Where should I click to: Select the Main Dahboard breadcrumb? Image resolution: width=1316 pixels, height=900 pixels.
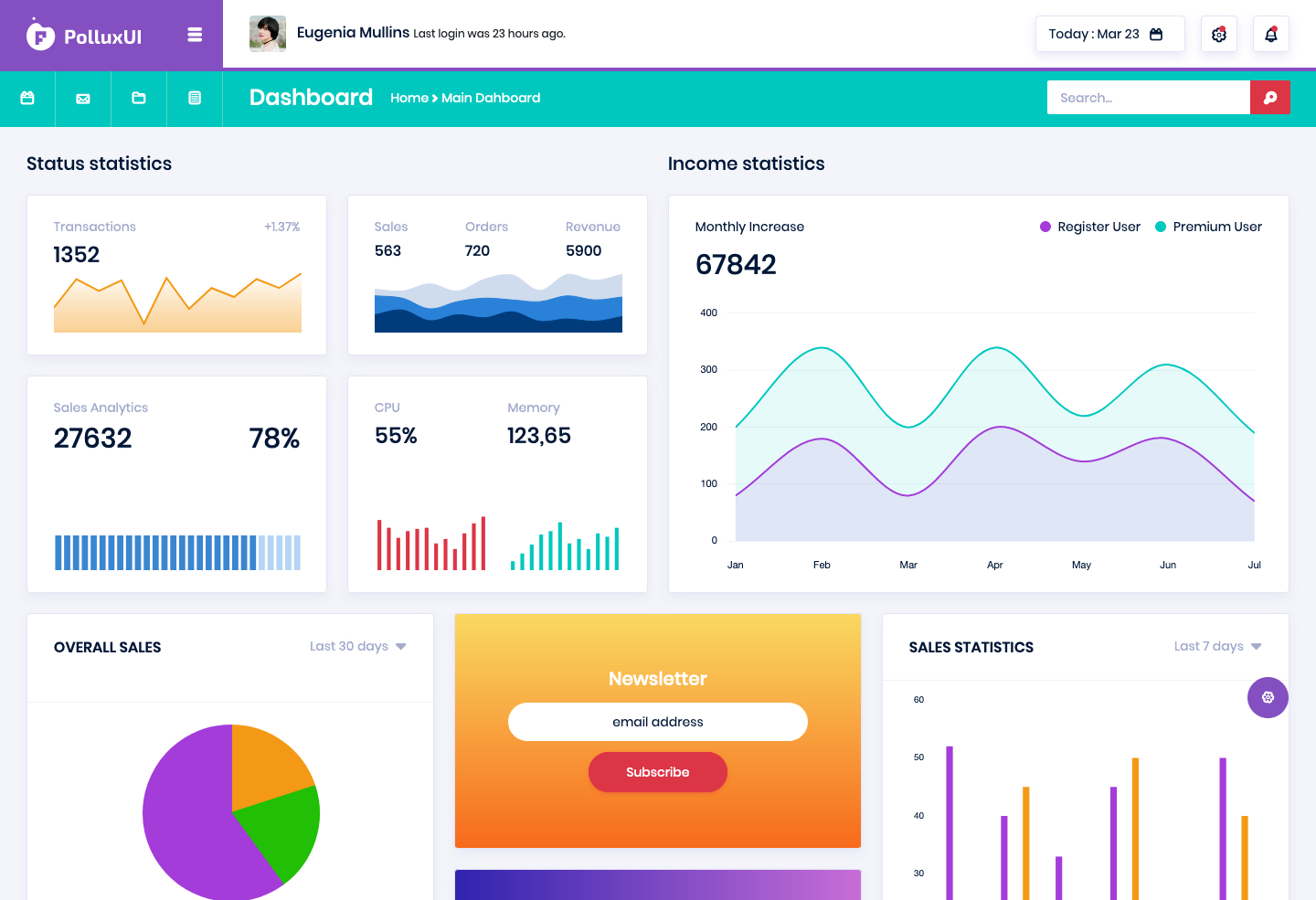tap(491, 98)
